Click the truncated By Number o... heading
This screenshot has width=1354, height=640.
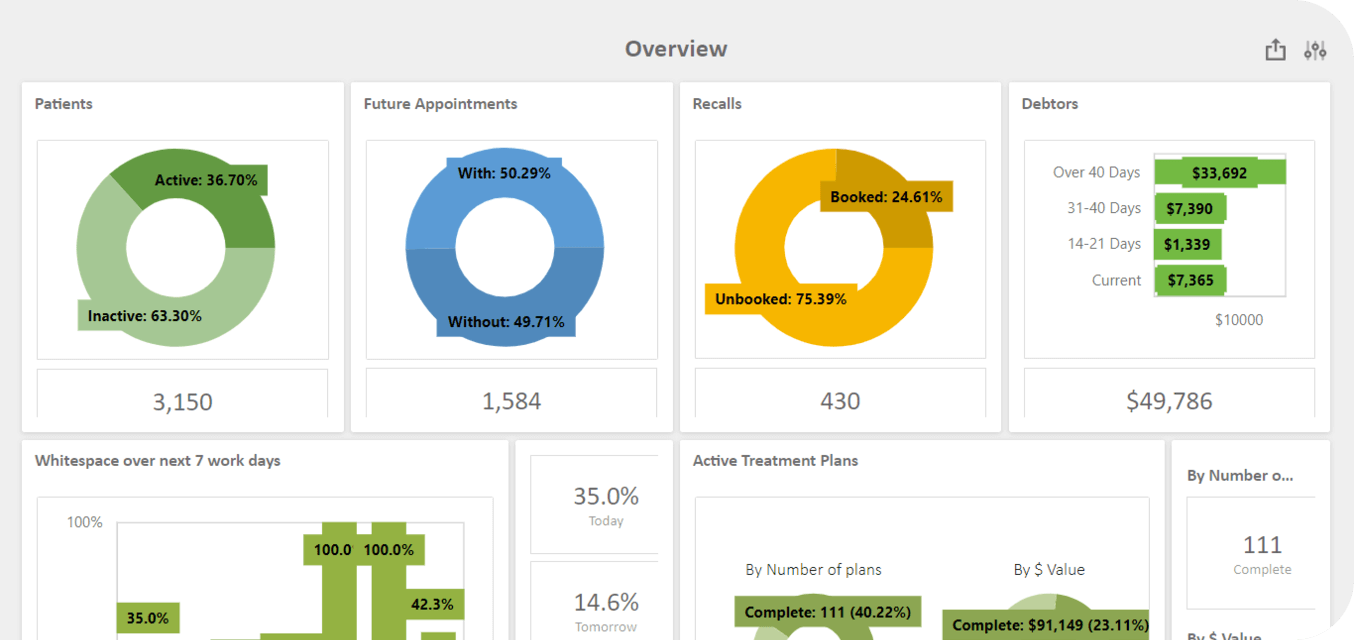click(1240, 476)
